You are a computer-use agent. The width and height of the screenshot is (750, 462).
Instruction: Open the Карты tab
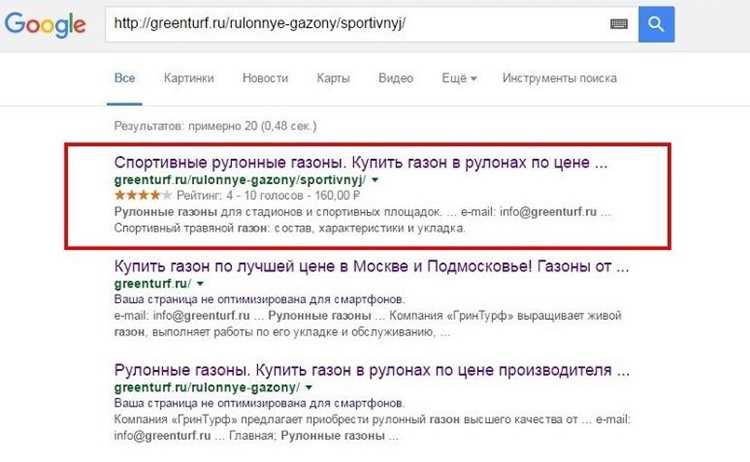333,78
